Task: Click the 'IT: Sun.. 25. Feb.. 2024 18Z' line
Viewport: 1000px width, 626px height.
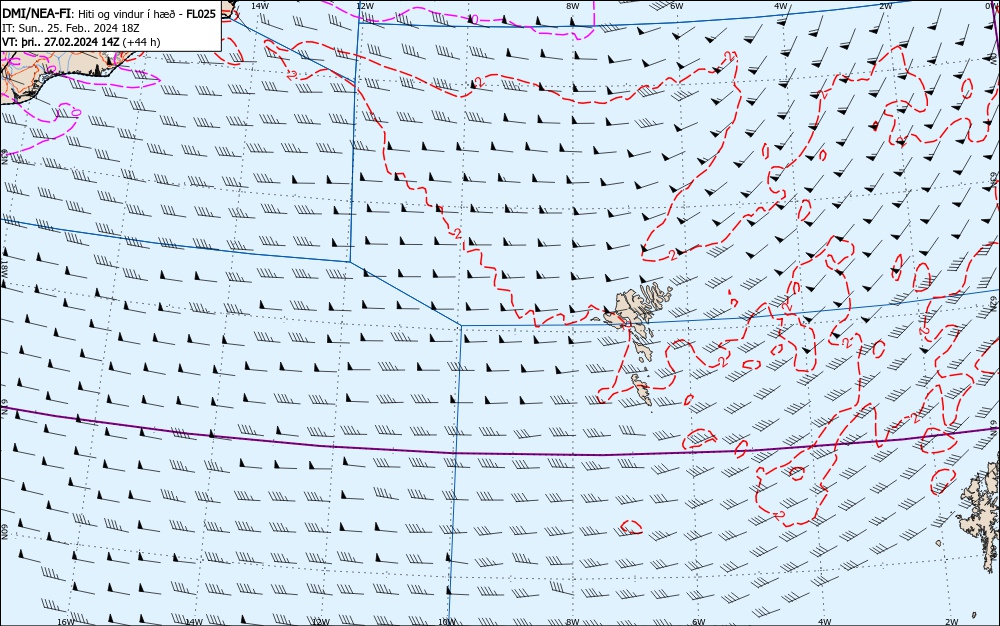Action: tap(71, 28)
